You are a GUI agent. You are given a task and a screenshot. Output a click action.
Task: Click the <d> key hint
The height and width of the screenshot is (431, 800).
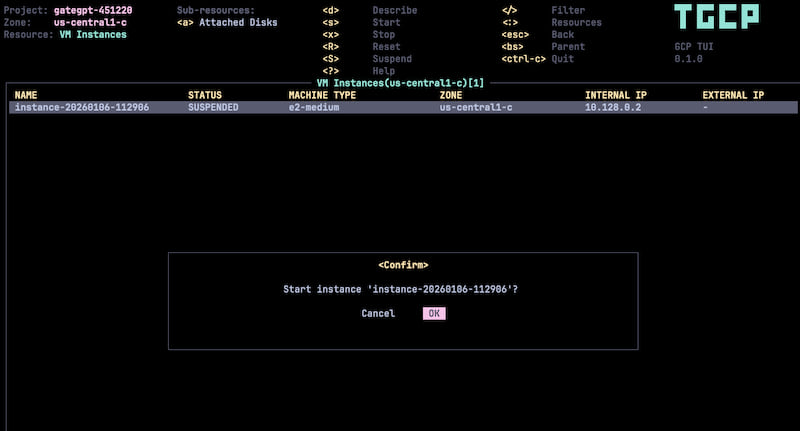click(x=331, y=10)
